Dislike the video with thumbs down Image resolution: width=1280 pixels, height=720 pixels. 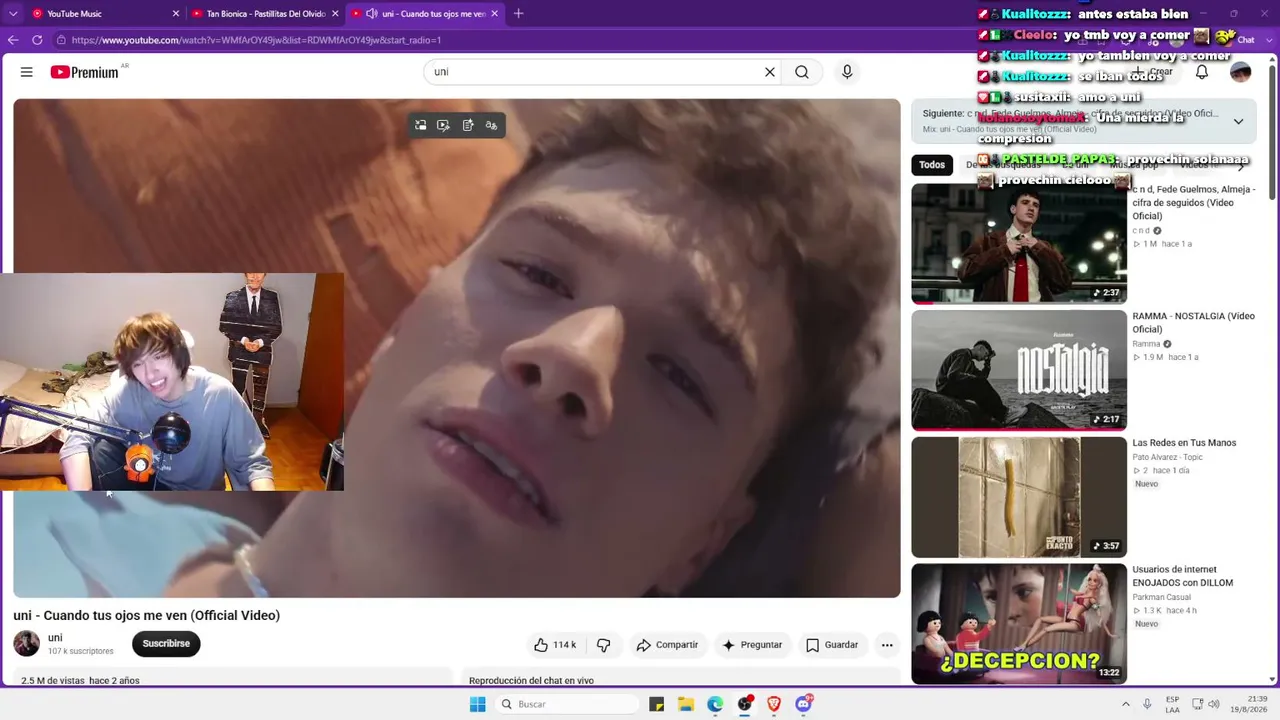pos(603,645)
